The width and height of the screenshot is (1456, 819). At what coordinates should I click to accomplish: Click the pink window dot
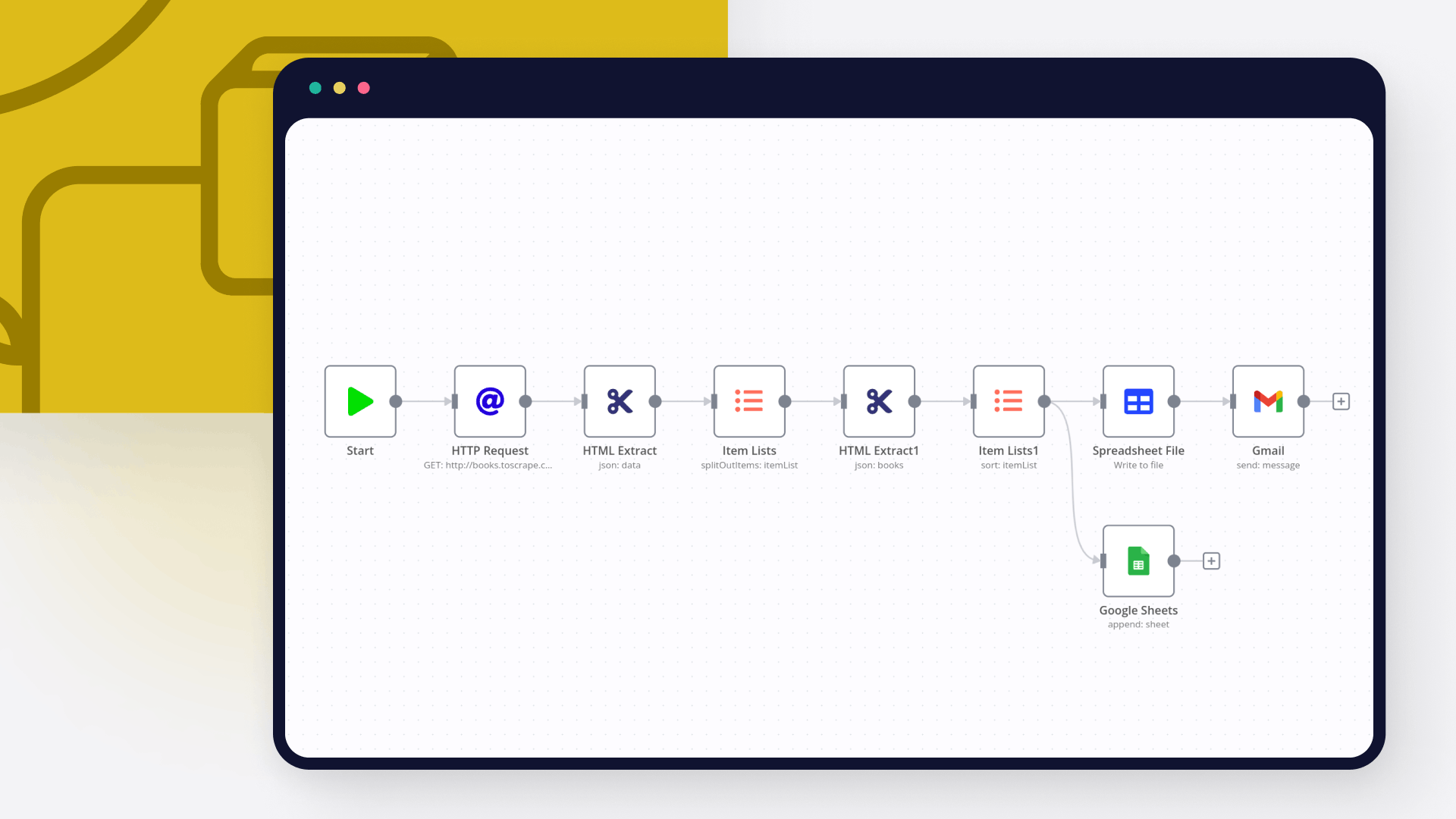(364, 88)
